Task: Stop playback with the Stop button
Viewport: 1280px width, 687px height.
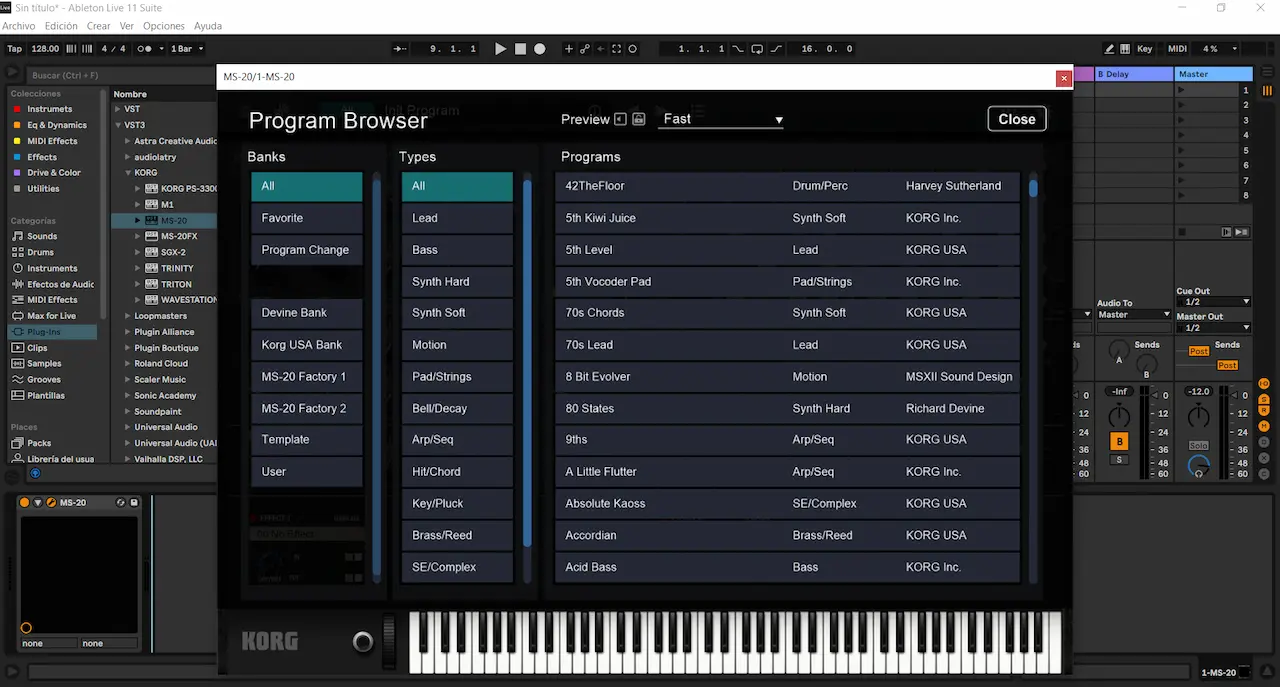Action: pos(520,48)
